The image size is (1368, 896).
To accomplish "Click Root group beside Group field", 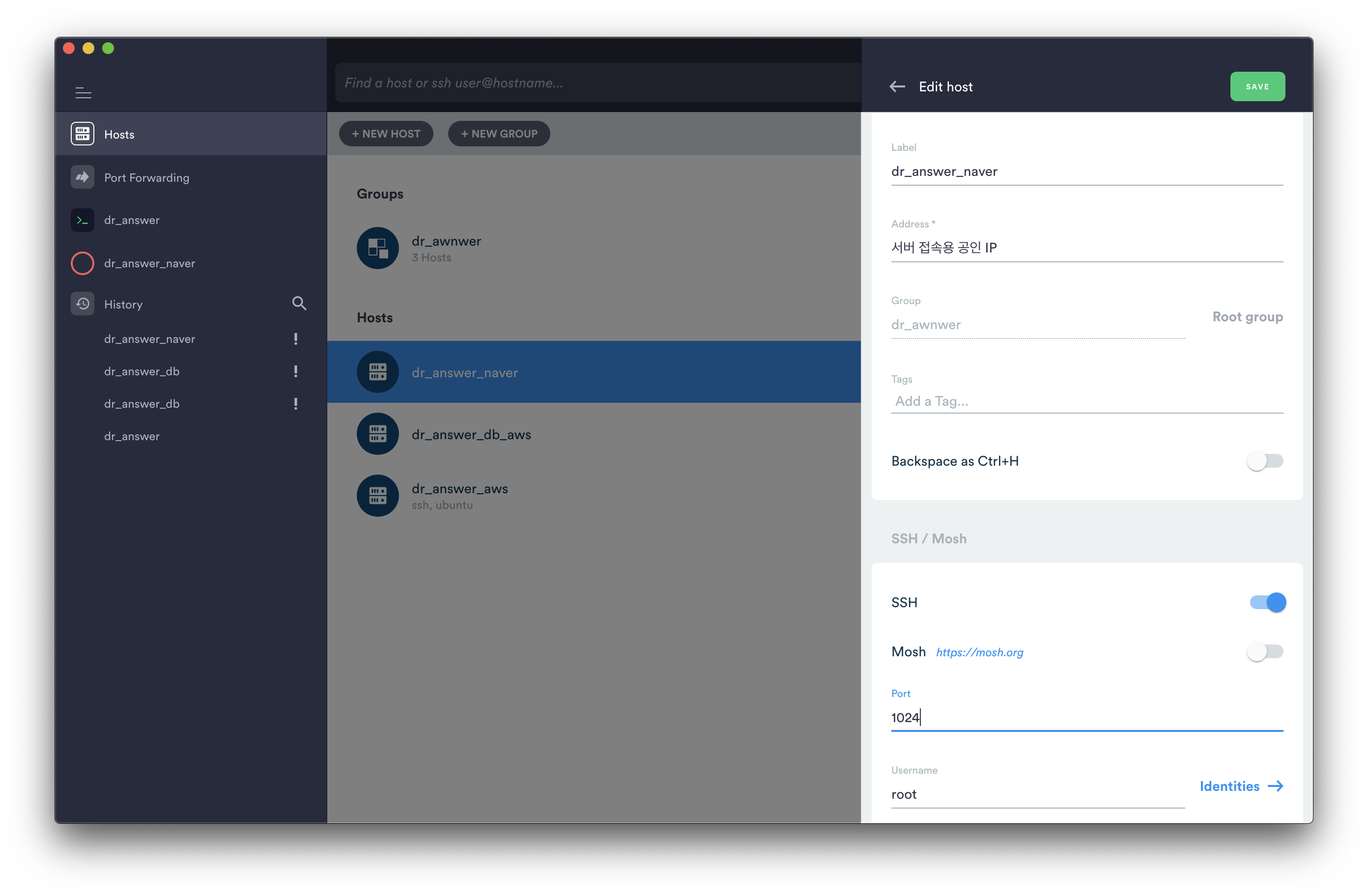I will 1247,317.
